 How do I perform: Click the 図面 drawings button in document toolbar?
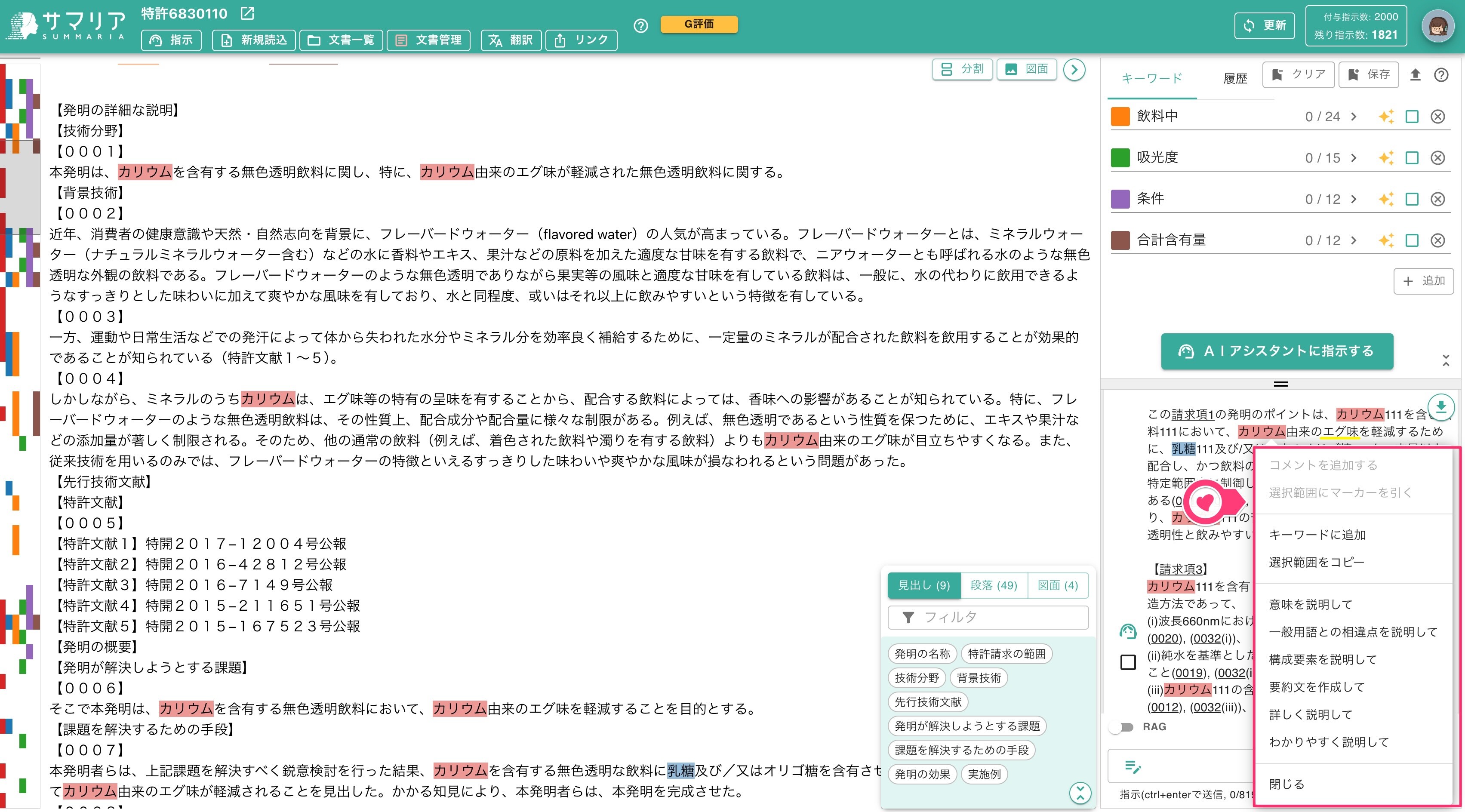[x=1027, y=69]
